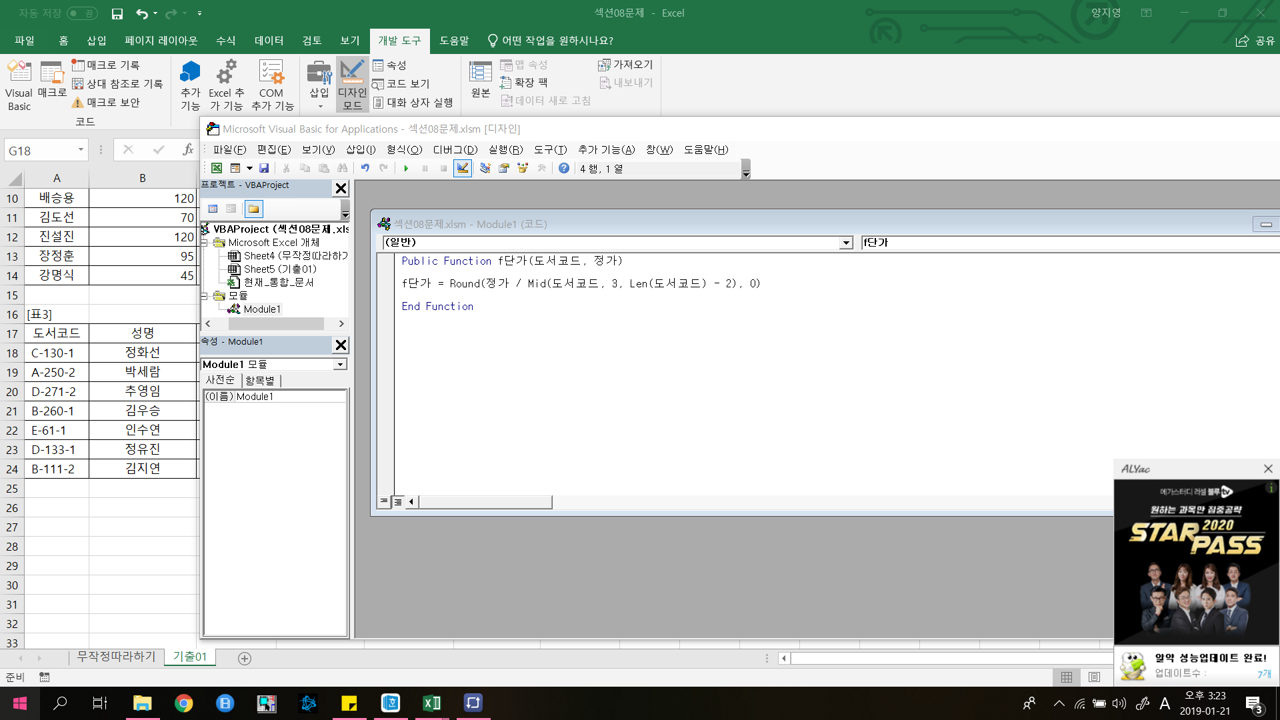
Task: Select Sheet5 (기출01) in the project tree
Action: coord(279,269)
